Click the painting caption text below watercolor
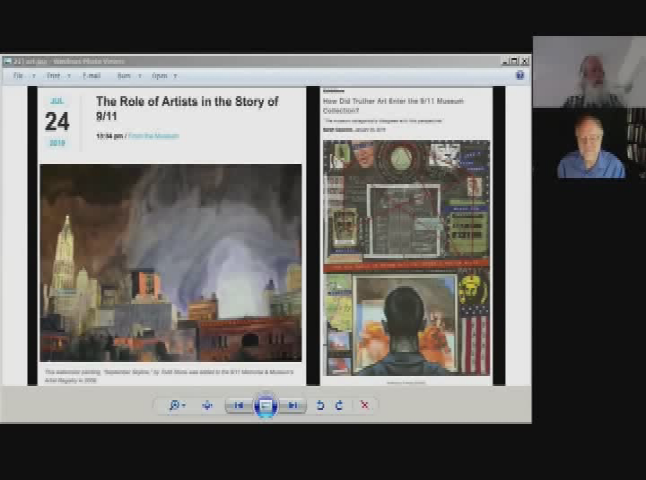 [x=169, y=376]
